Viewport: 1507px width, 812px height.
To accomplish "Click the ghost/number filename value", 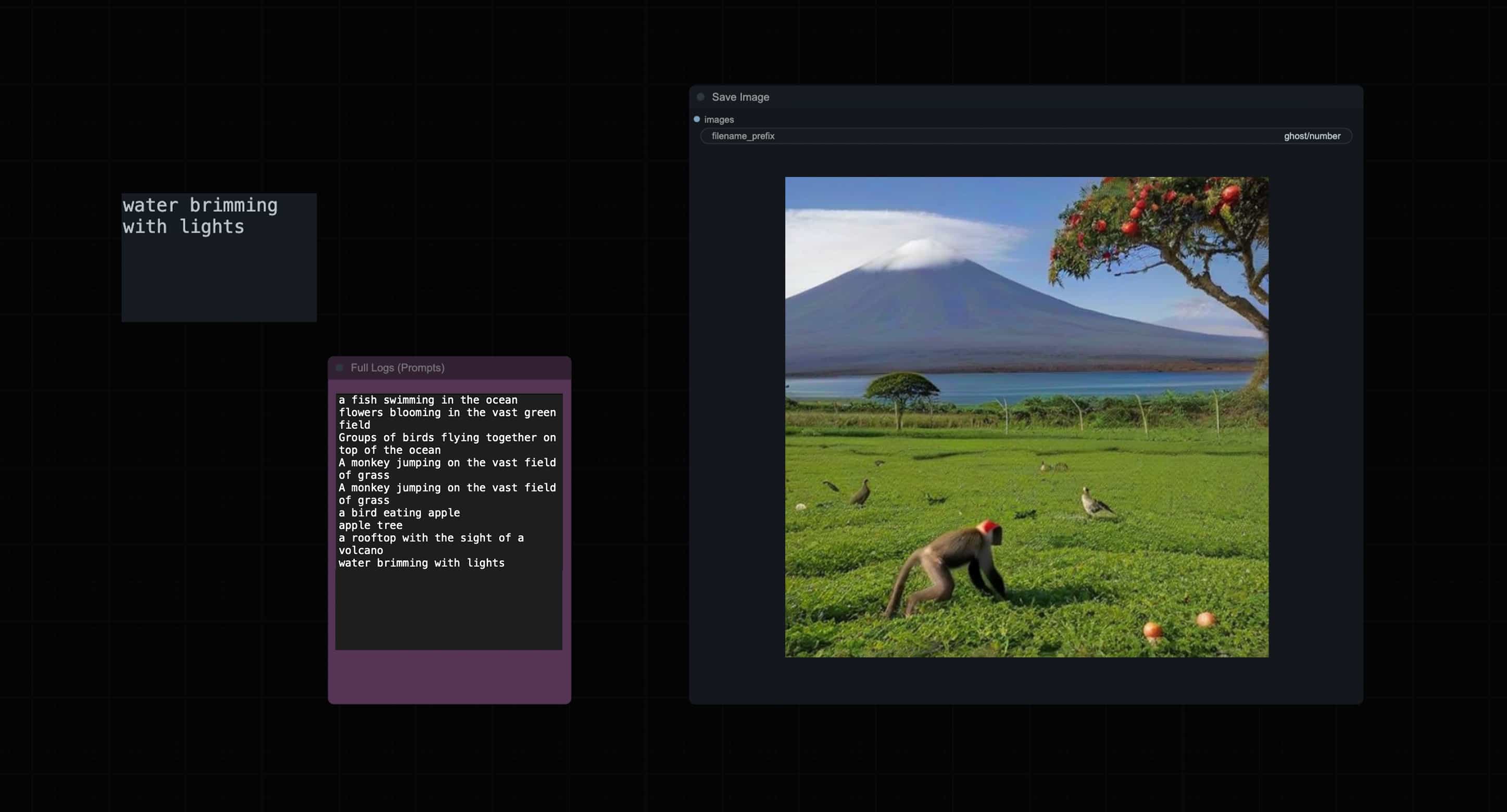I will 1312,136.
